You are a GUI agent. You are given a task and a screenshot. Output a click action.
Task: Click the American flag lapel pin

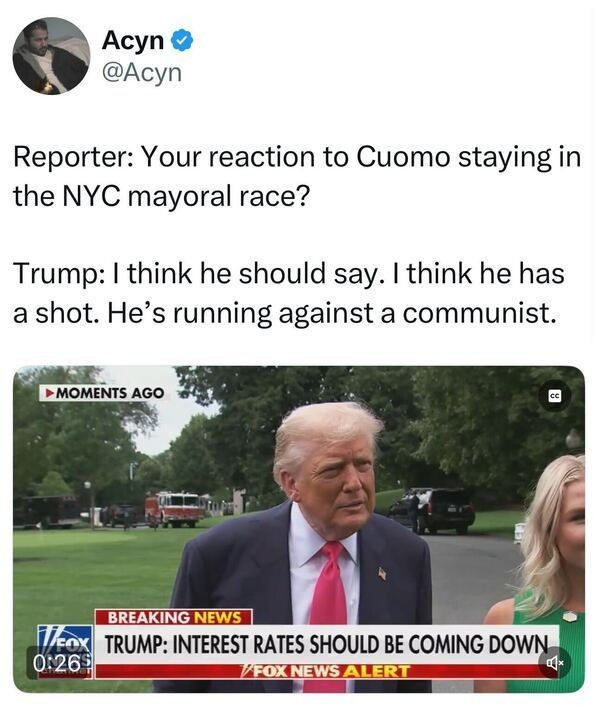(382, 574)
